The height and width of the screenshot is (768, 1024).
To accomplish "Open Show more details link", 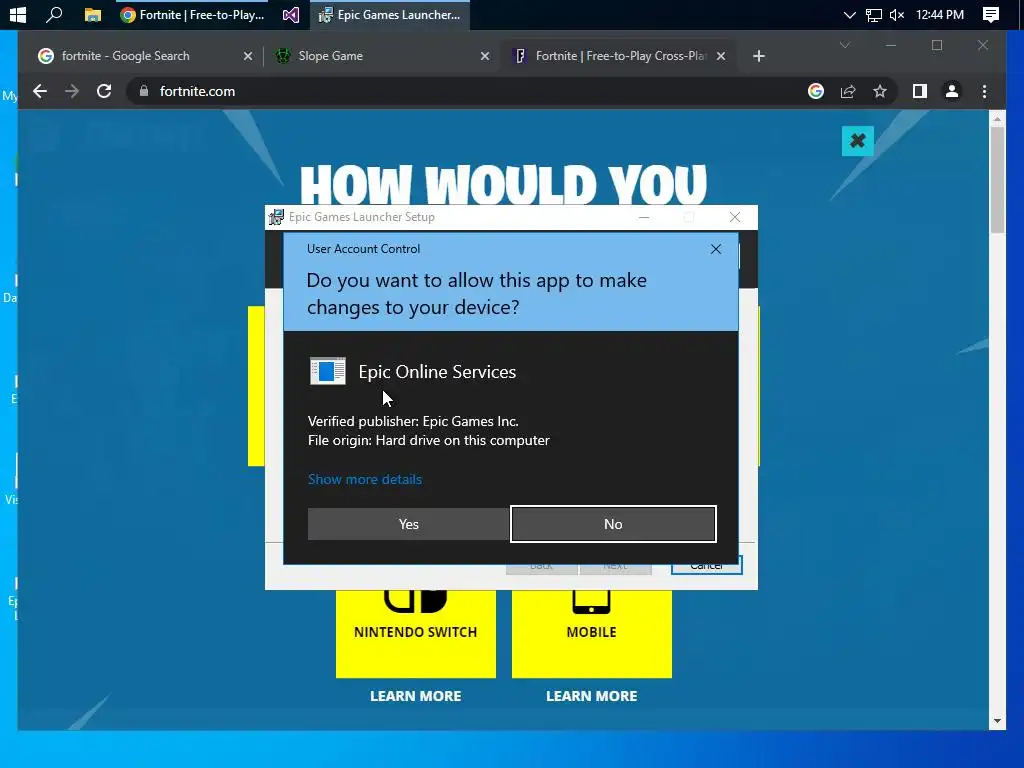I will coord(364,479).
